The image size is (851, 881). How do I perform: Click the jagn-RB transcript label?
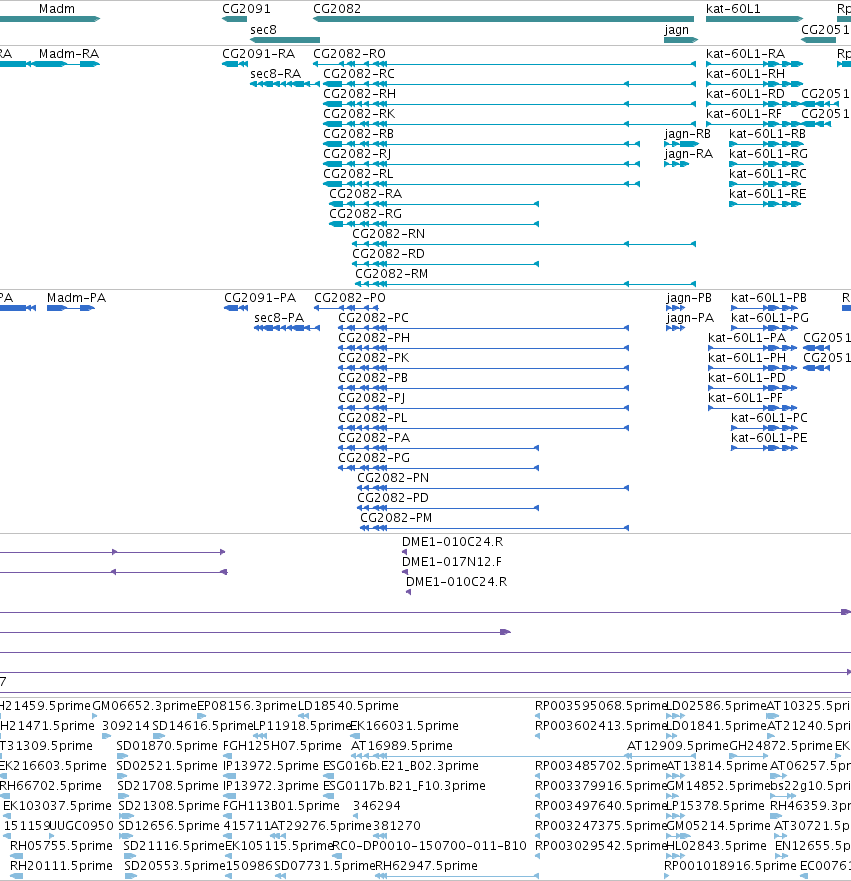(x=688, y=134)
